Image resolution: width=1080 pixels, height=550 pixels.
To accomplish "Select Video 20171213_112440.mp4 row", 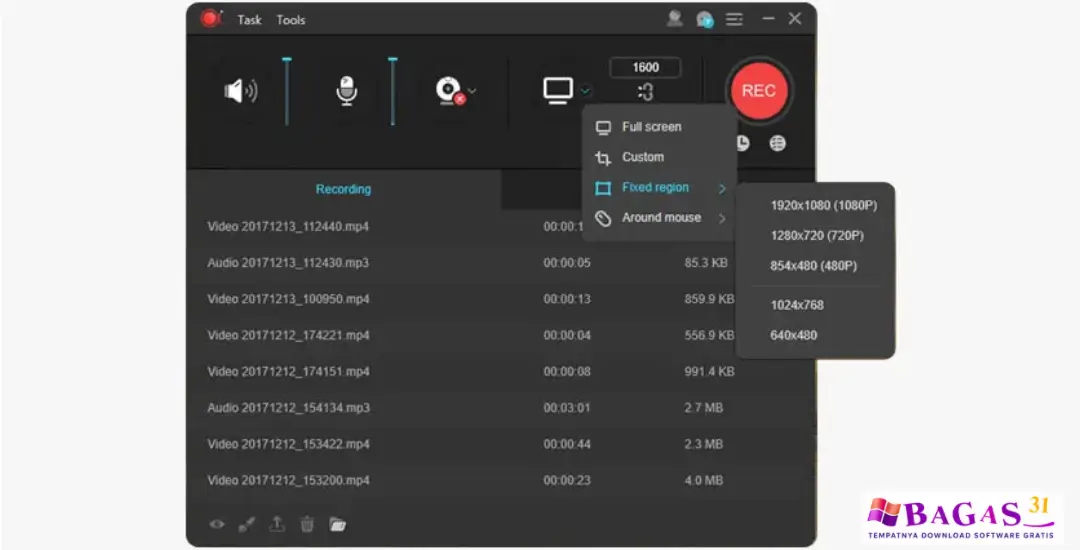I will point(501,226).
